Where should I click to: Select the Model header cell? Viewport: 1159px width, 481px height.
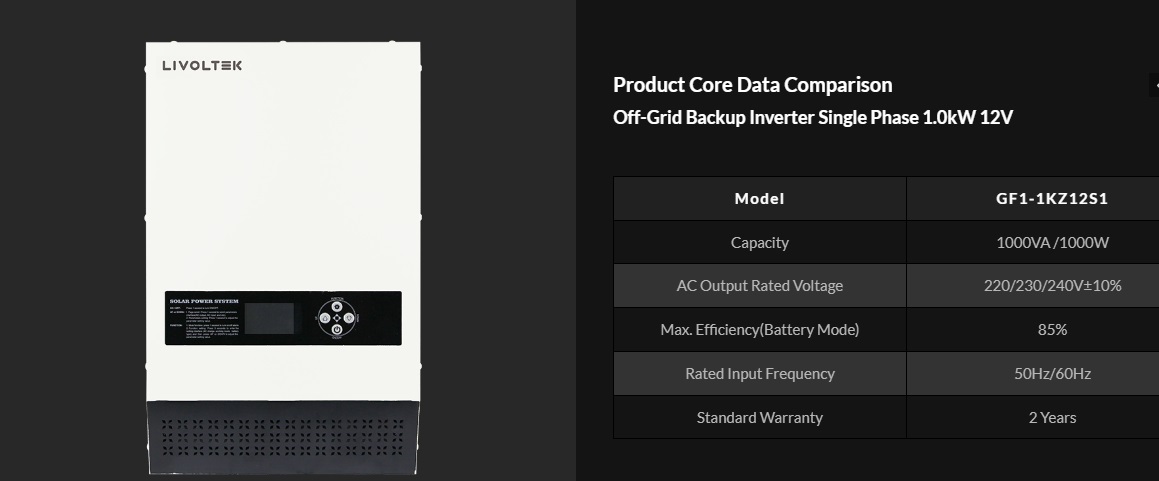coord(759,199)
